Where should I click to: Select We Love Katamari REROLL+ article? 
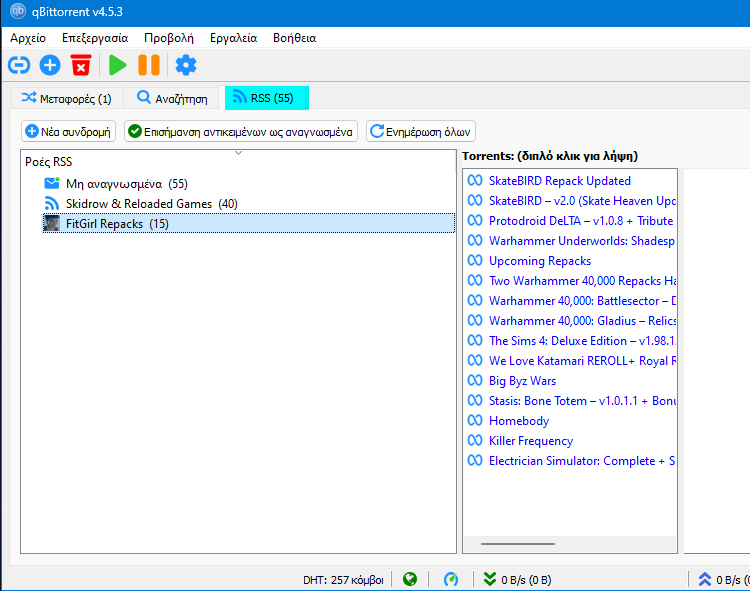coord(570,361)
